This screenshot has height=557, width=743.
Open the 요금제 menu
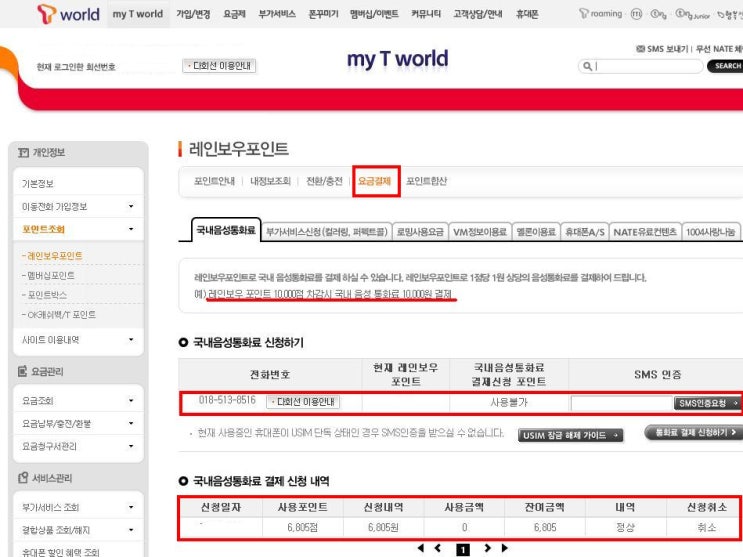coord(235,14)
